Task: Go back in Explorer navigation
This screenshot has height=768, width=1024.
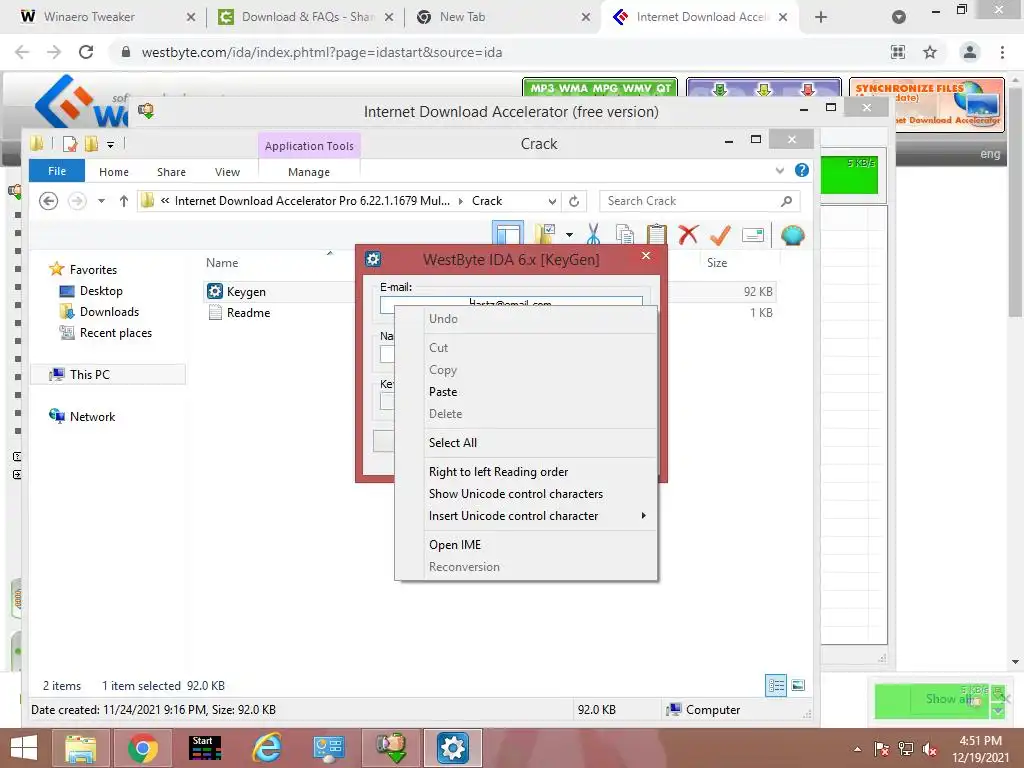Action: (x=48, y=200)
